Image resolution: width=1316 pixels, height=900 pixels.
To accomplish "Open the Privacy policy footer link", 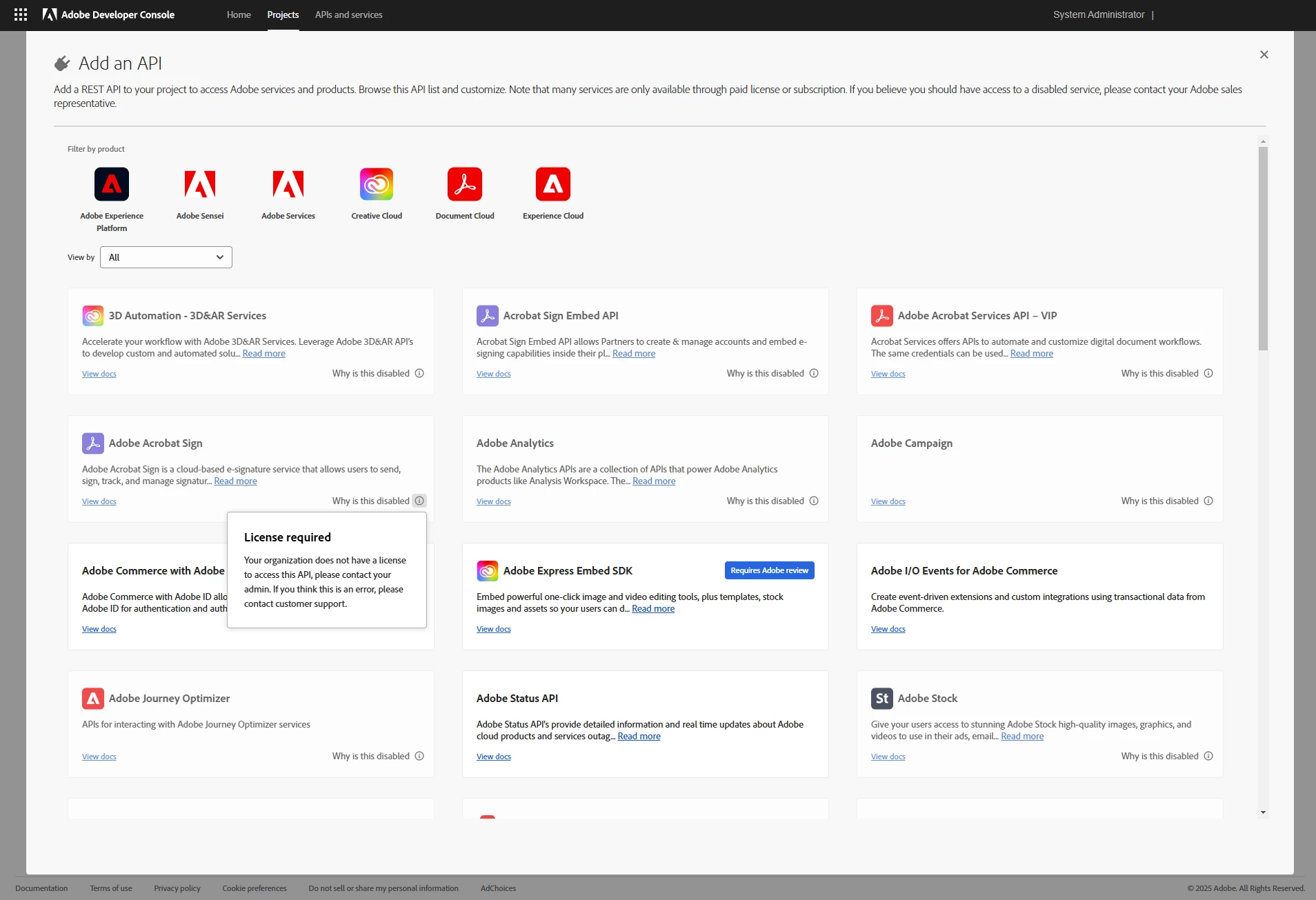I will [x=177, y=888].
